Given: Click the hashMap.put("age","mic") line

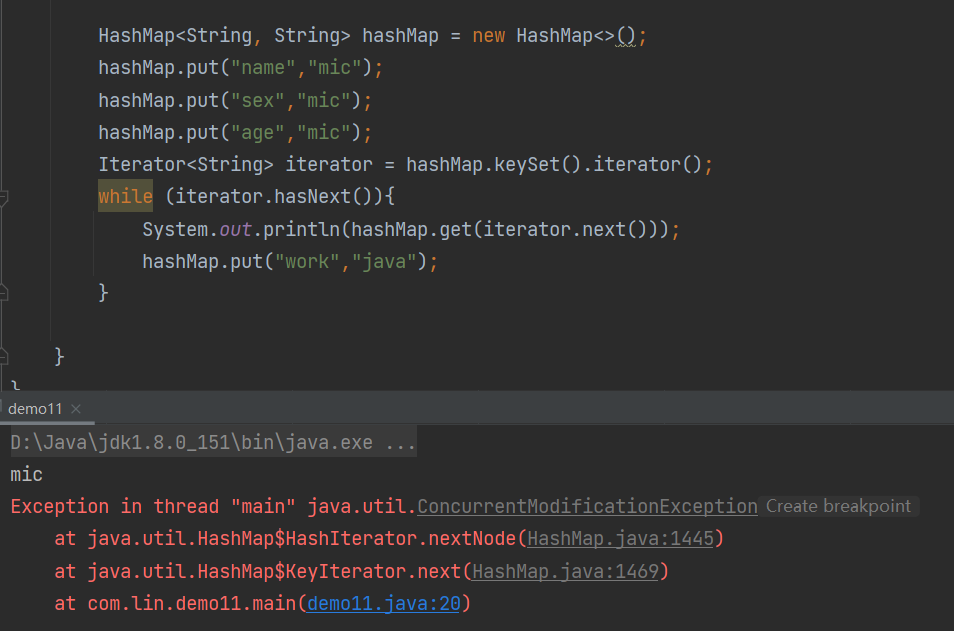Looking at the screenshot, I should [235, 133].
